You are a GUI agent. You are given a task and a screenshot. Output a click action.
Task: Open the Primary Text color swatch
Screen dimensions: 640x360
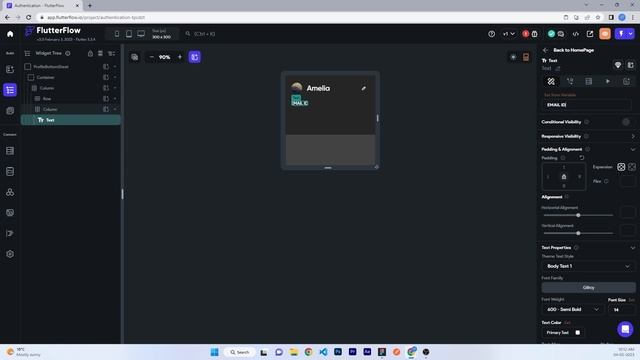[578, 333]
